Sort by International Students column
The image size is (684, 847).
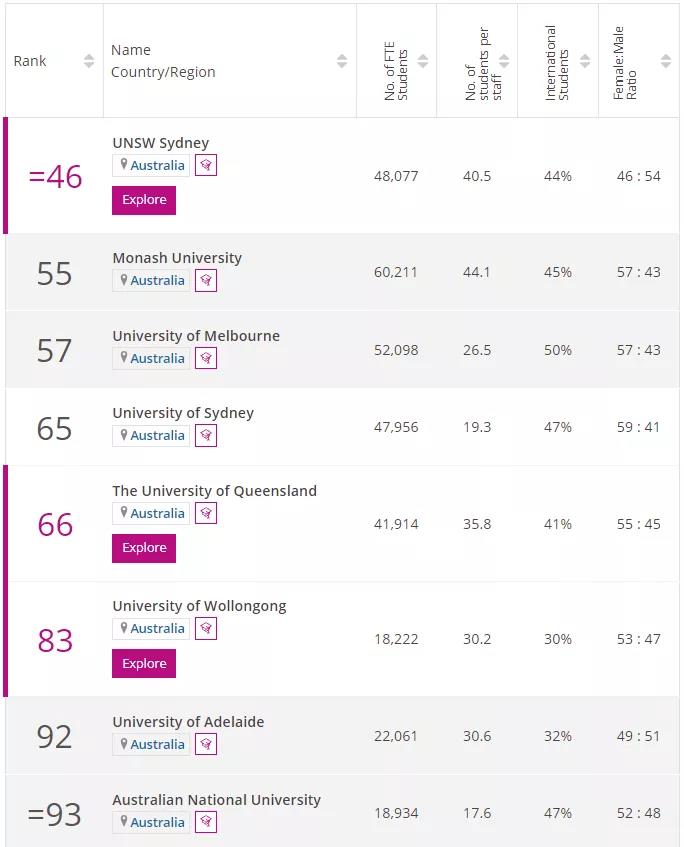[x=585, y=61]
